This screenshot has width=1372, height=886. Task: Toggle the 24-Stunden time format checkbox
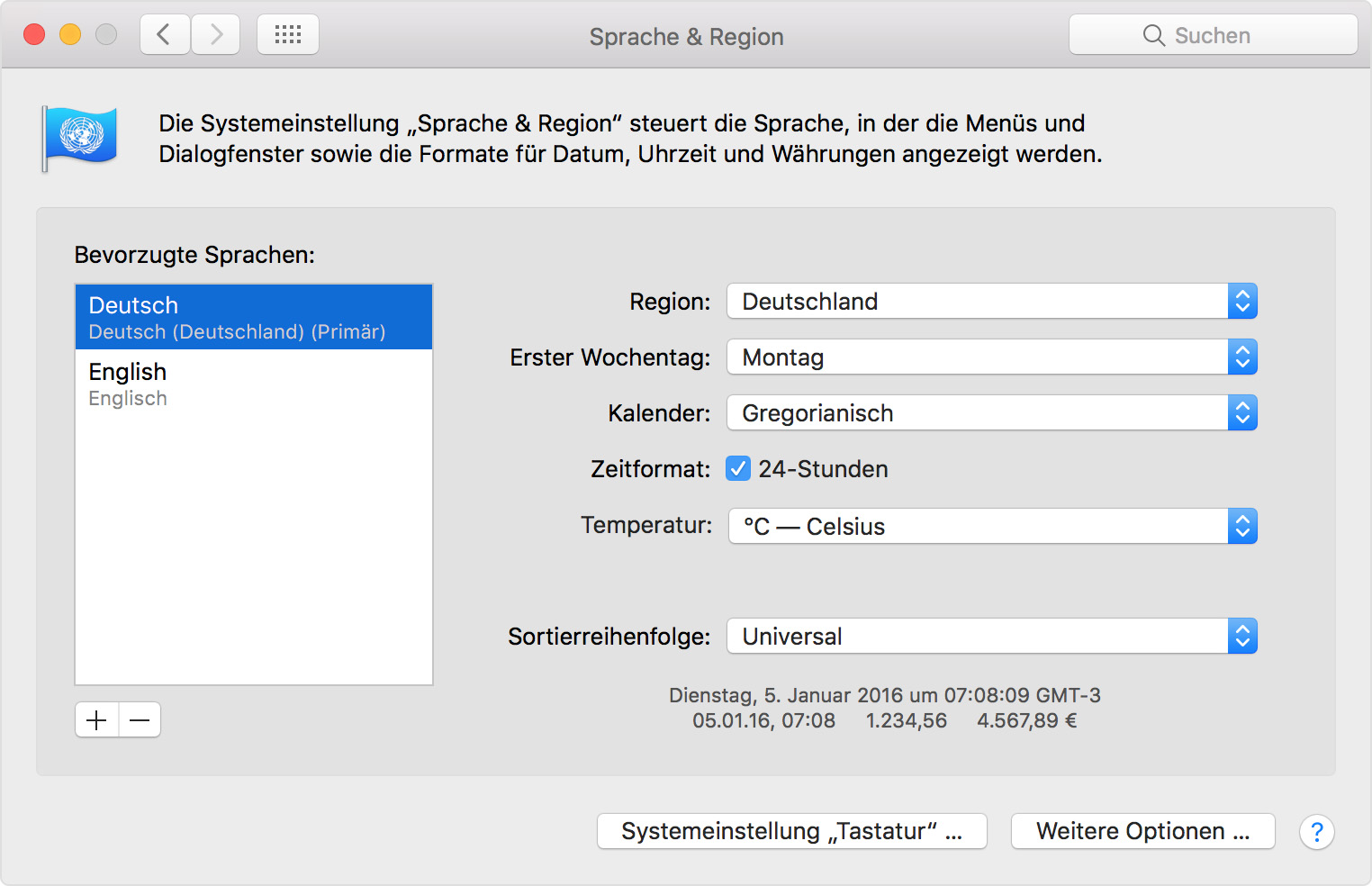[x=738, y=468]
